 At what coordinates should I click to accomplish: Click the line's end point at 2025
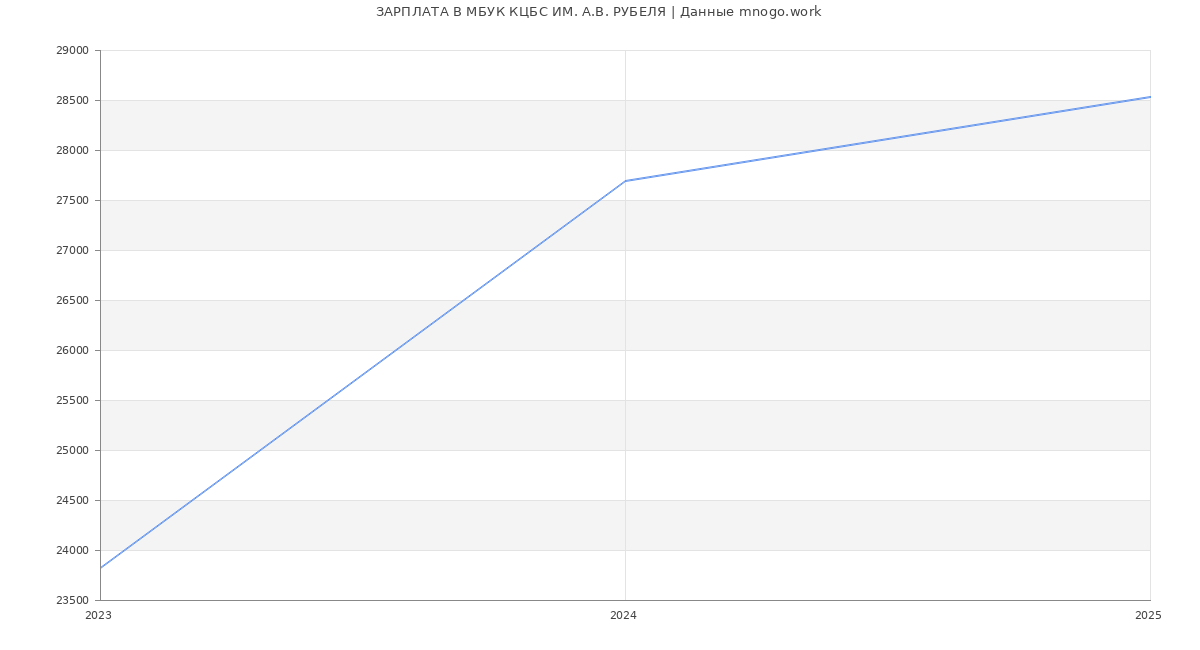click(1150, 97)
